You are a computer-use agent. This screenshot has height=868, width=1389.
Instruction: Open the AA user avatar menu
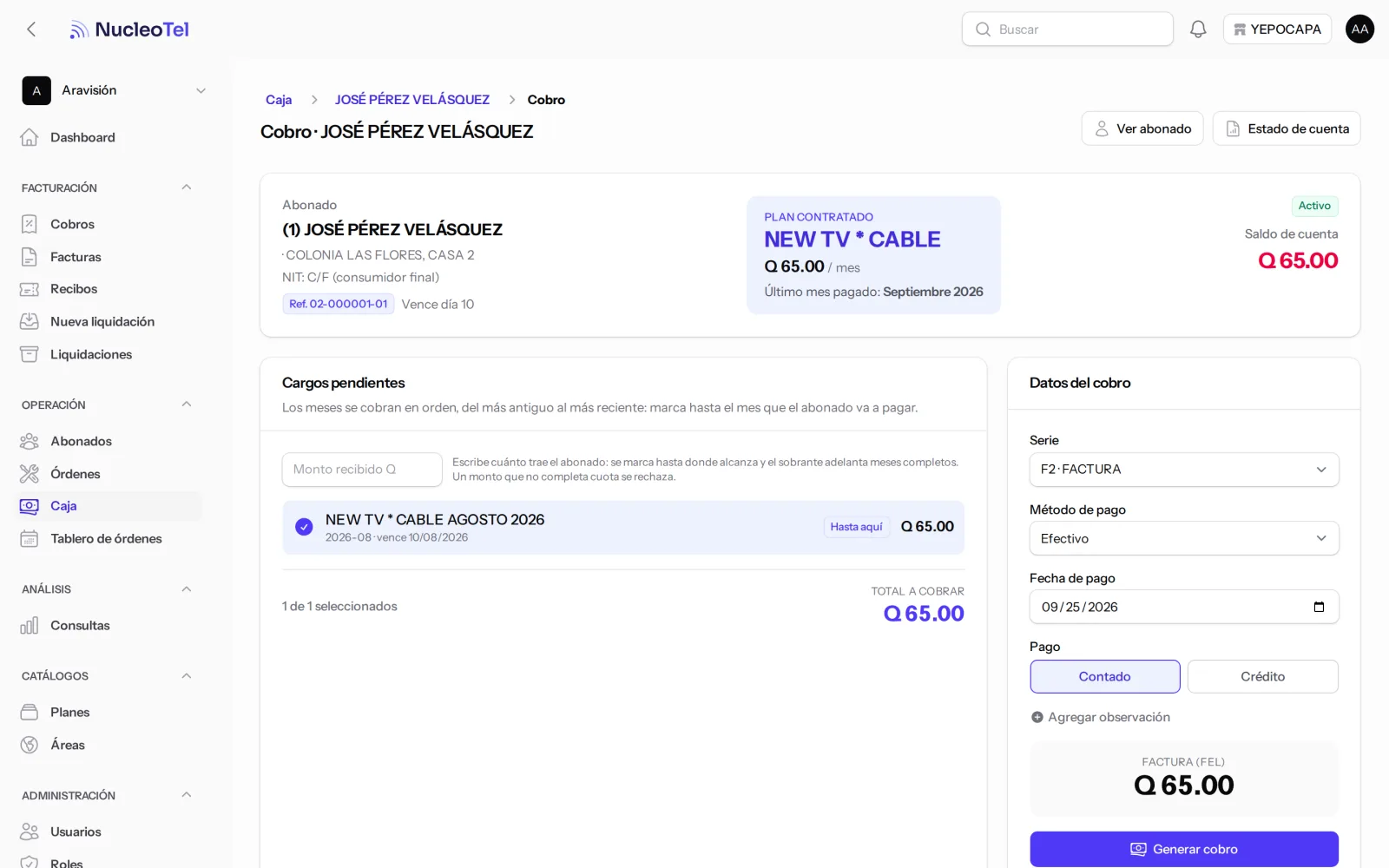(1359, 30)
